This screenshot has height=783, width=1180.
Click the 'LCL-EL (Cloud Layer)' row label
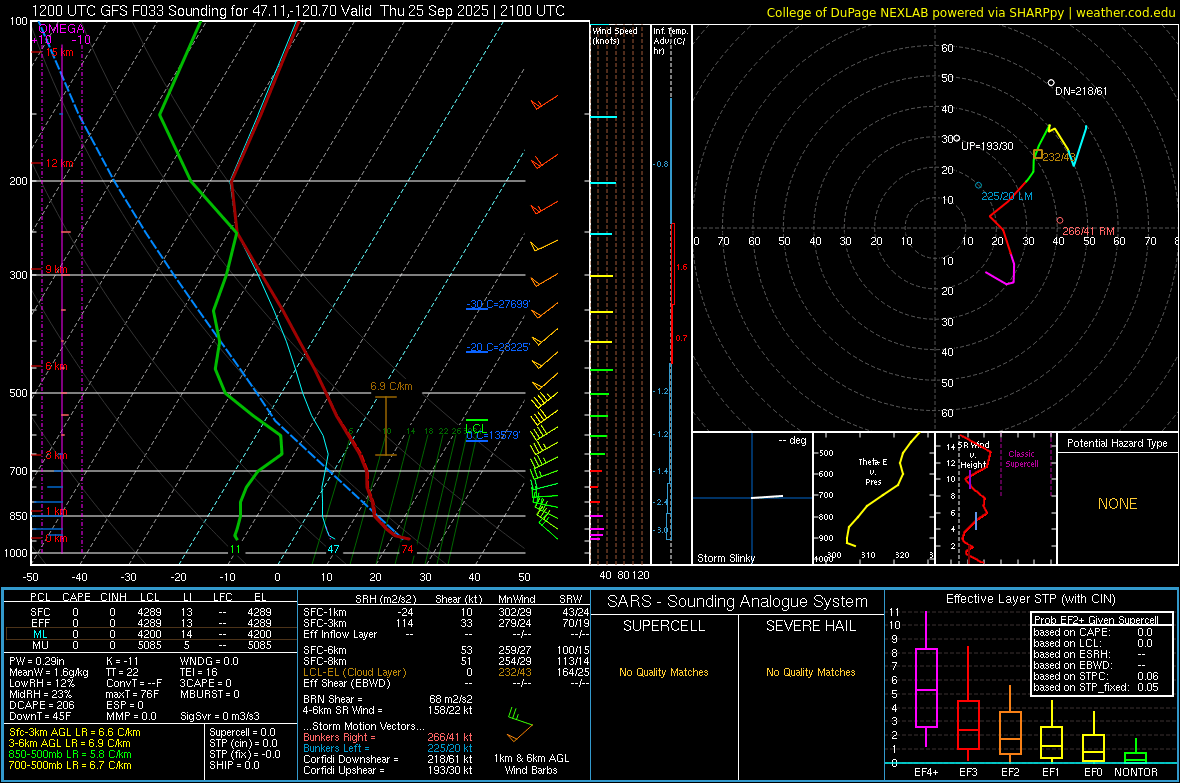click(354, 672)
